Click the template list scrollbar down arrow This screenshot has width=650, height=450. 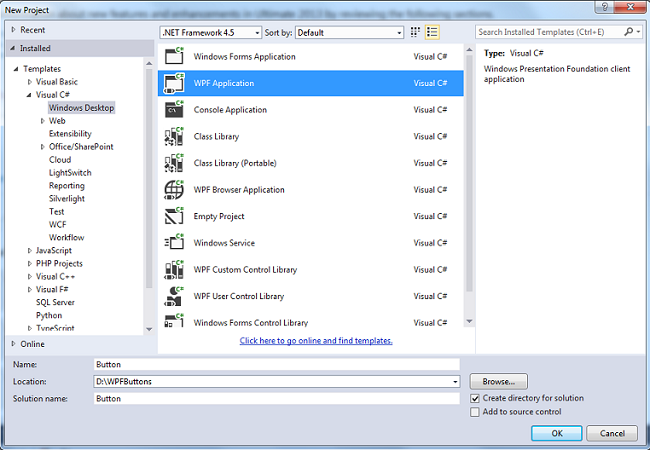click(x=469, y=321)
